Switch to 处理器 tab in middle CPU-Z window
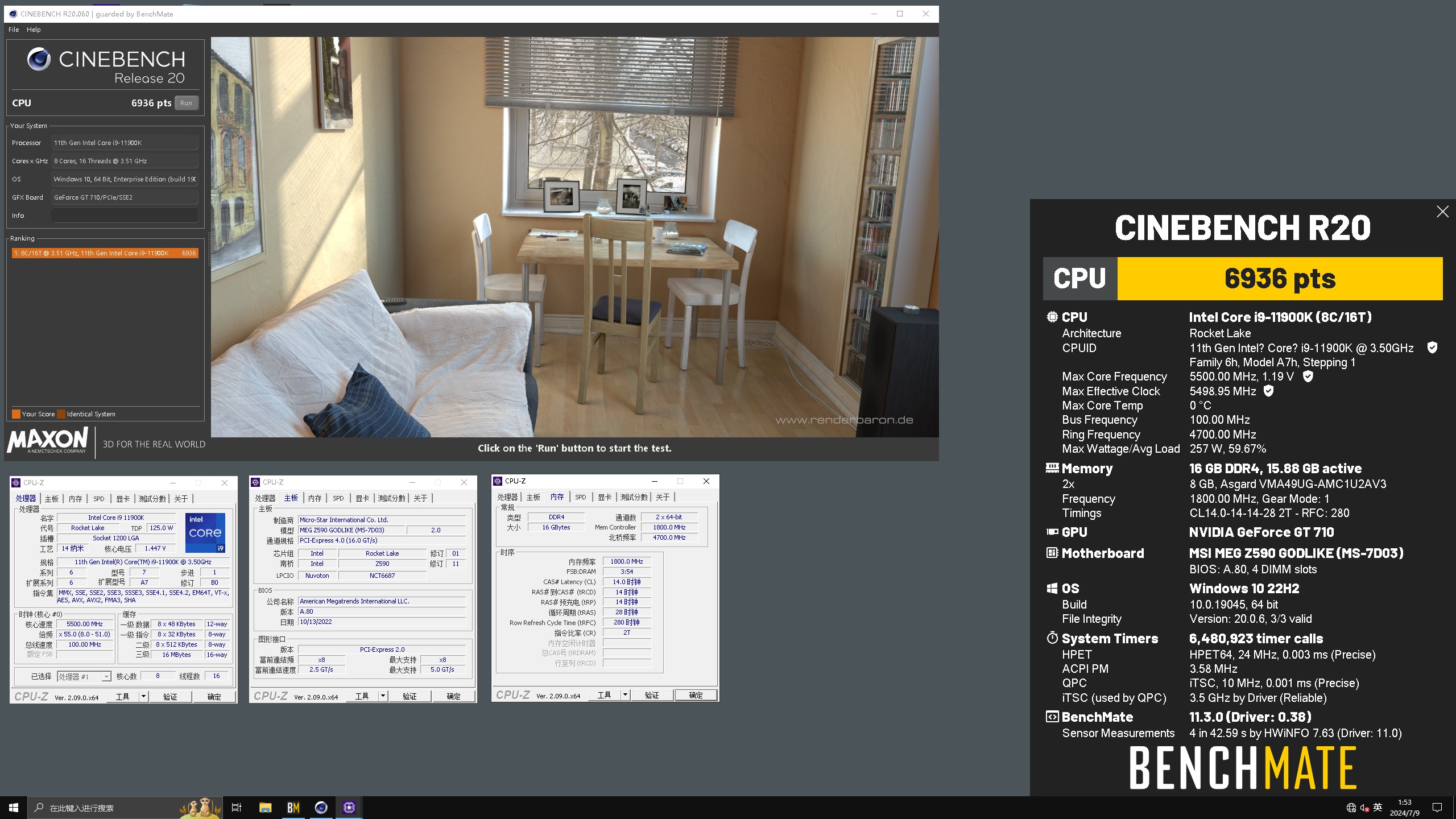1456x819 pixels. [x=265, y=498]
